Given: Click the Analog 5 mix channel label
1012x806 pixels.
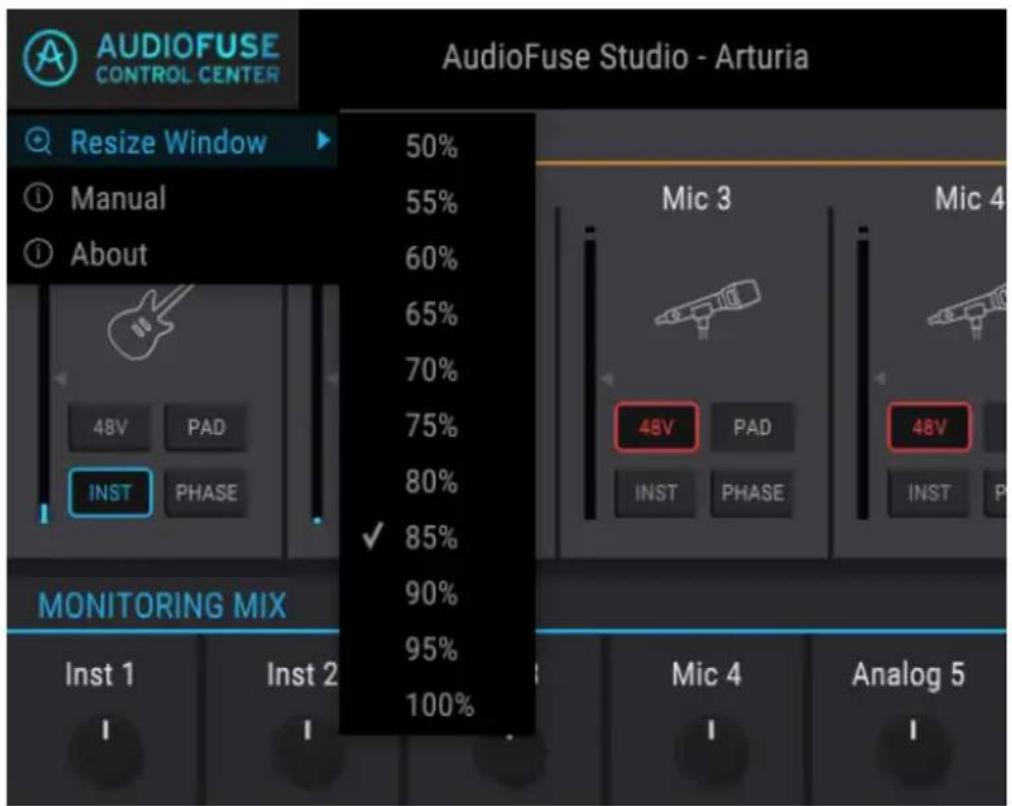Looking at the screenshot, I should pyautogui.click(x=908, y=675).
